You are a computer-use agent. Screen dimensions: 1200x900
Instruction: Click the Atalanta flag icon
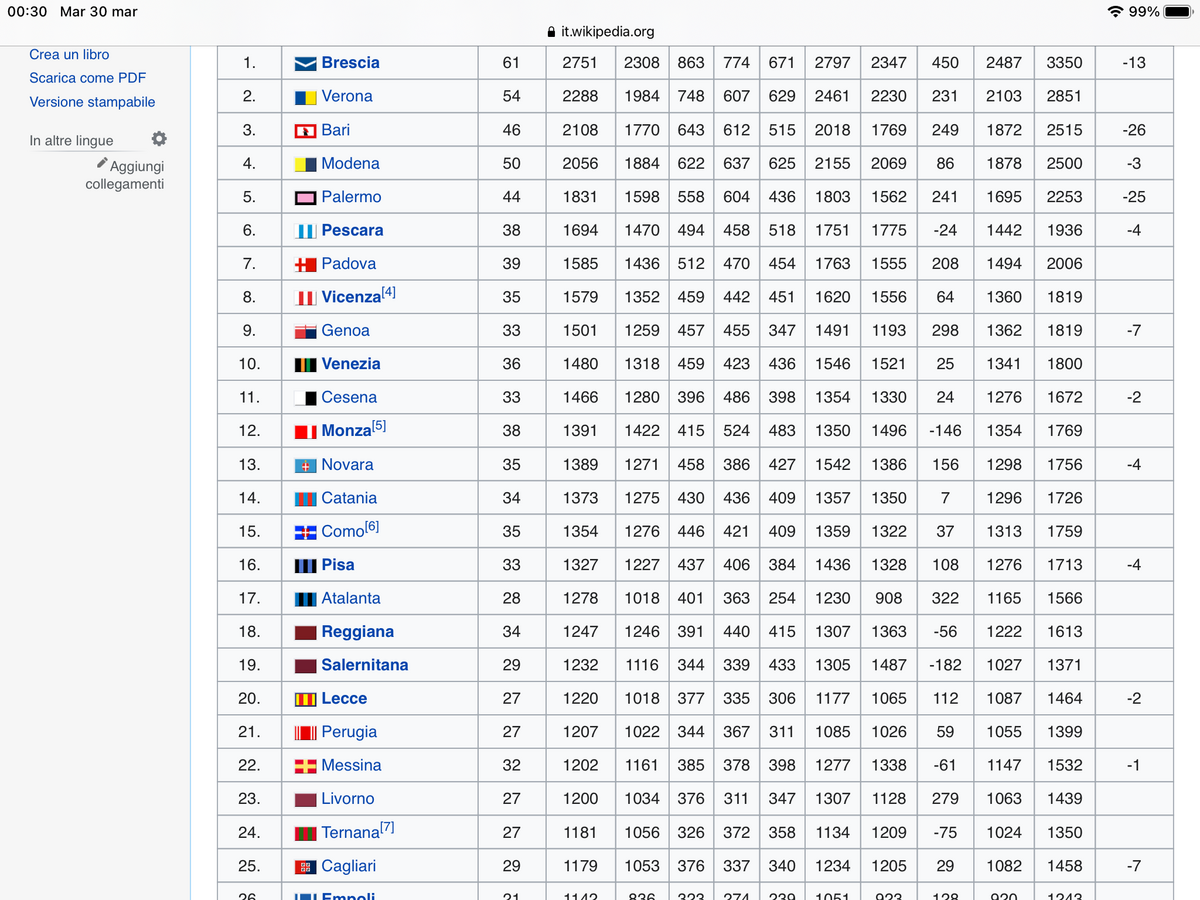point(305,599)
